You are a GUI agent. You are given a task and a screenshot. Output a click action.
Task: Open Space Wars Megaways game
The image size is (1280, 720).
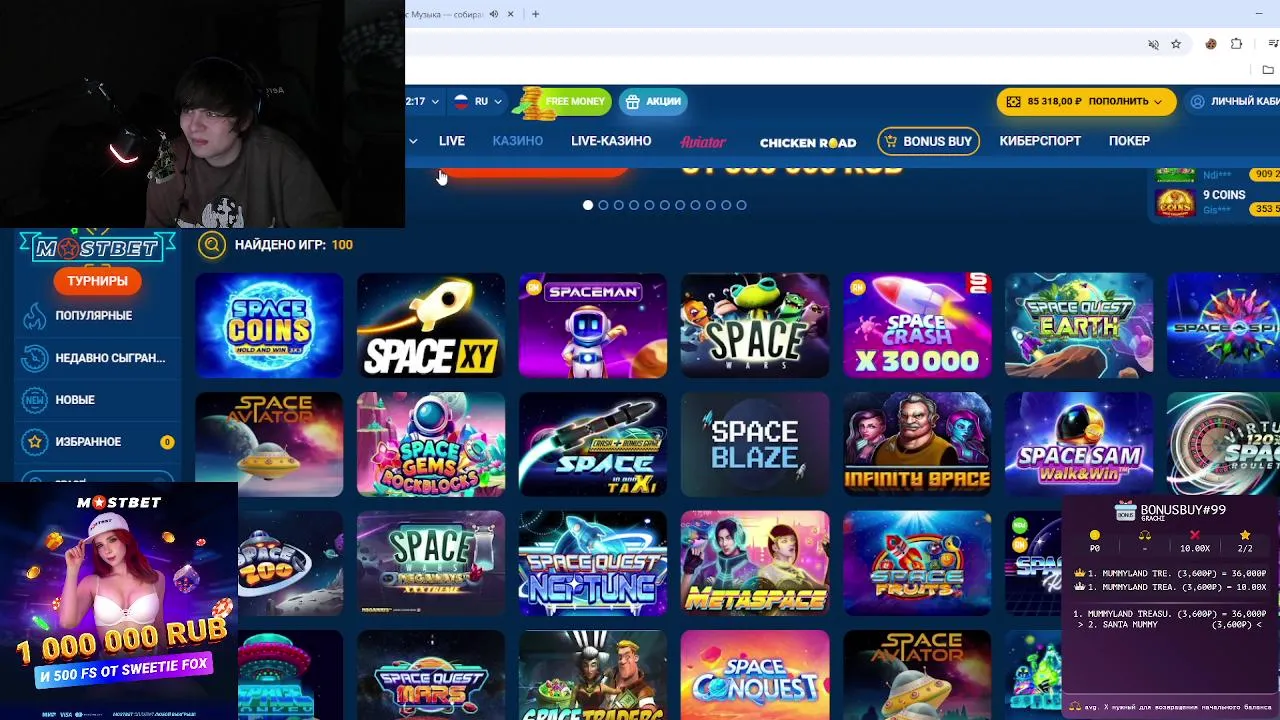(431, 564)
